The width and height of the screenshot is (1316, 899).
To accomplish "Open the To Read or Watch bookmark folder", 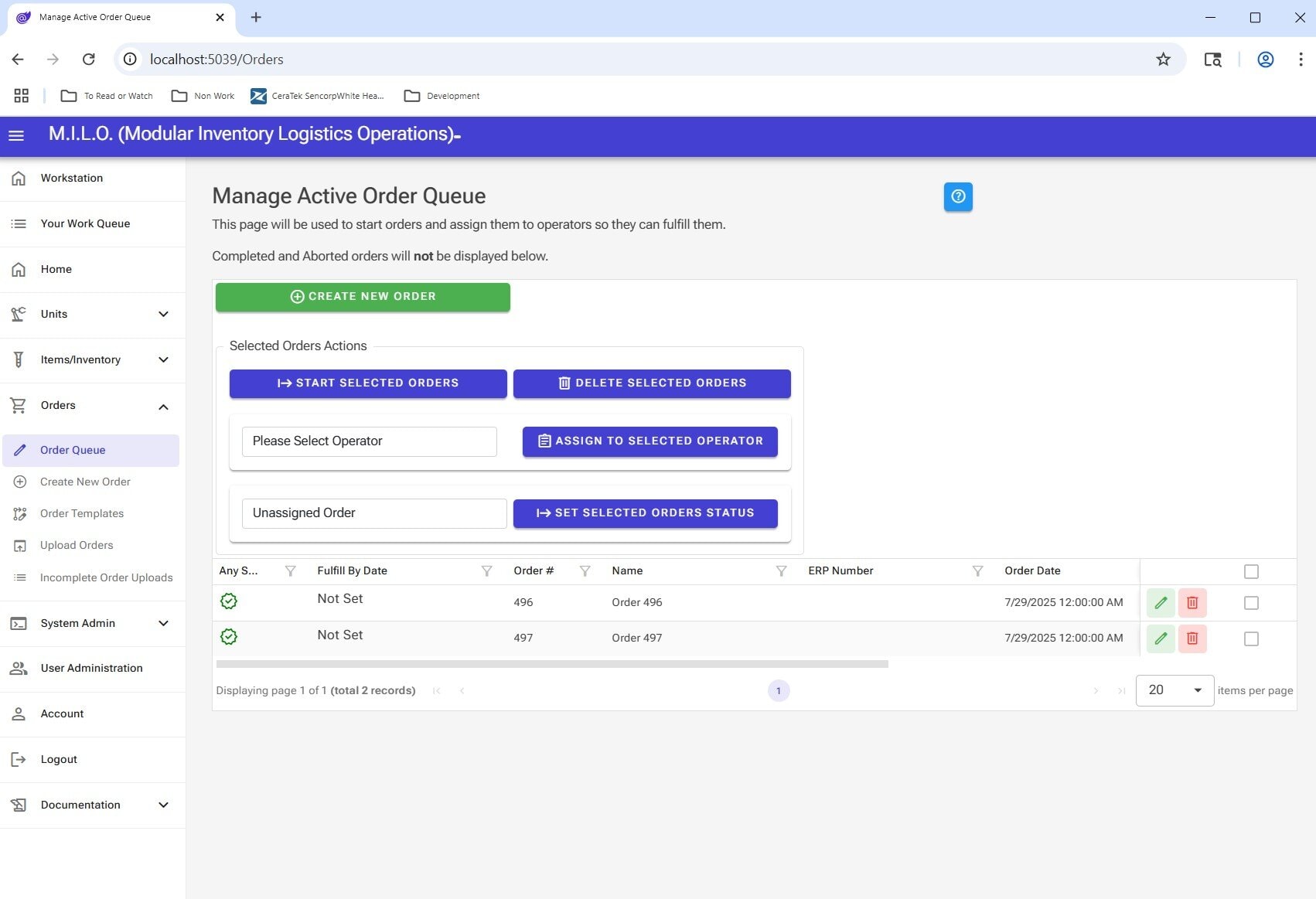I will pos(107,96).
